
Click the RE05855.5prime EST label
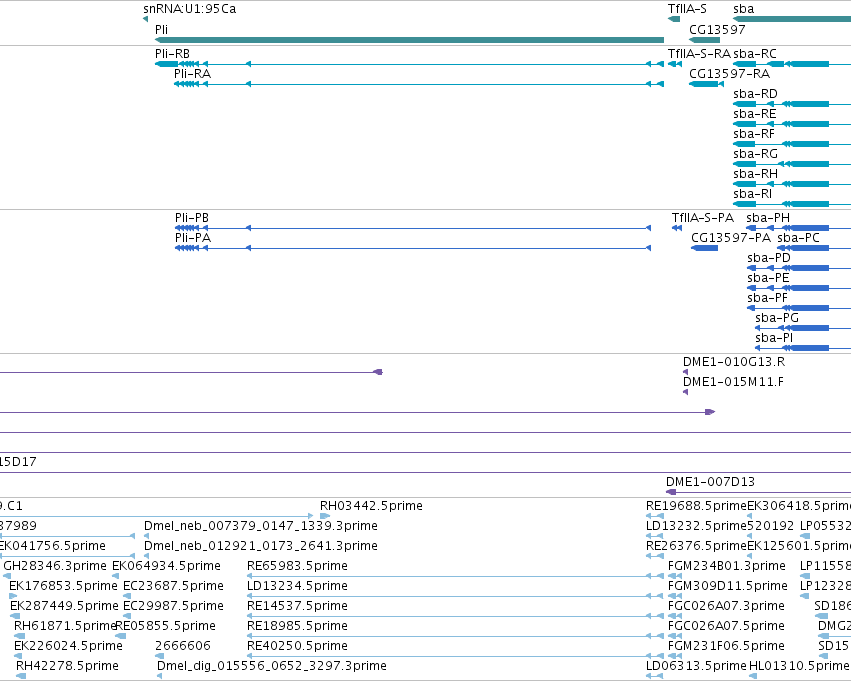(166, 626)
